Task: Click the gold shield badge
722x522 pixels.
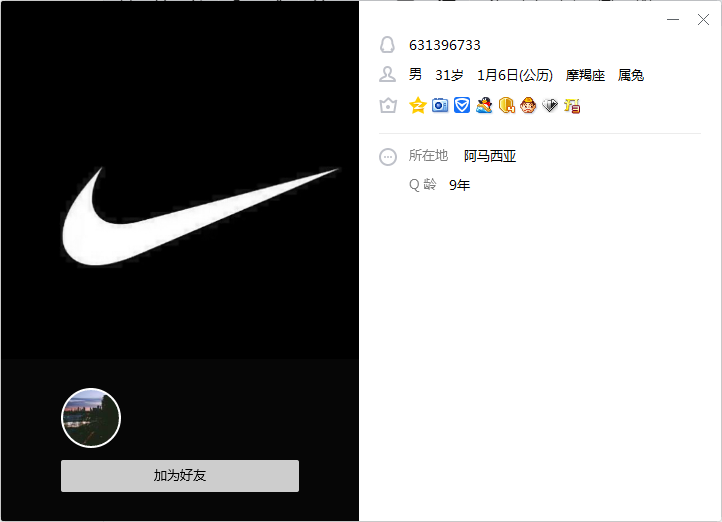Action: pyautogui.click(x=507, y=105)
